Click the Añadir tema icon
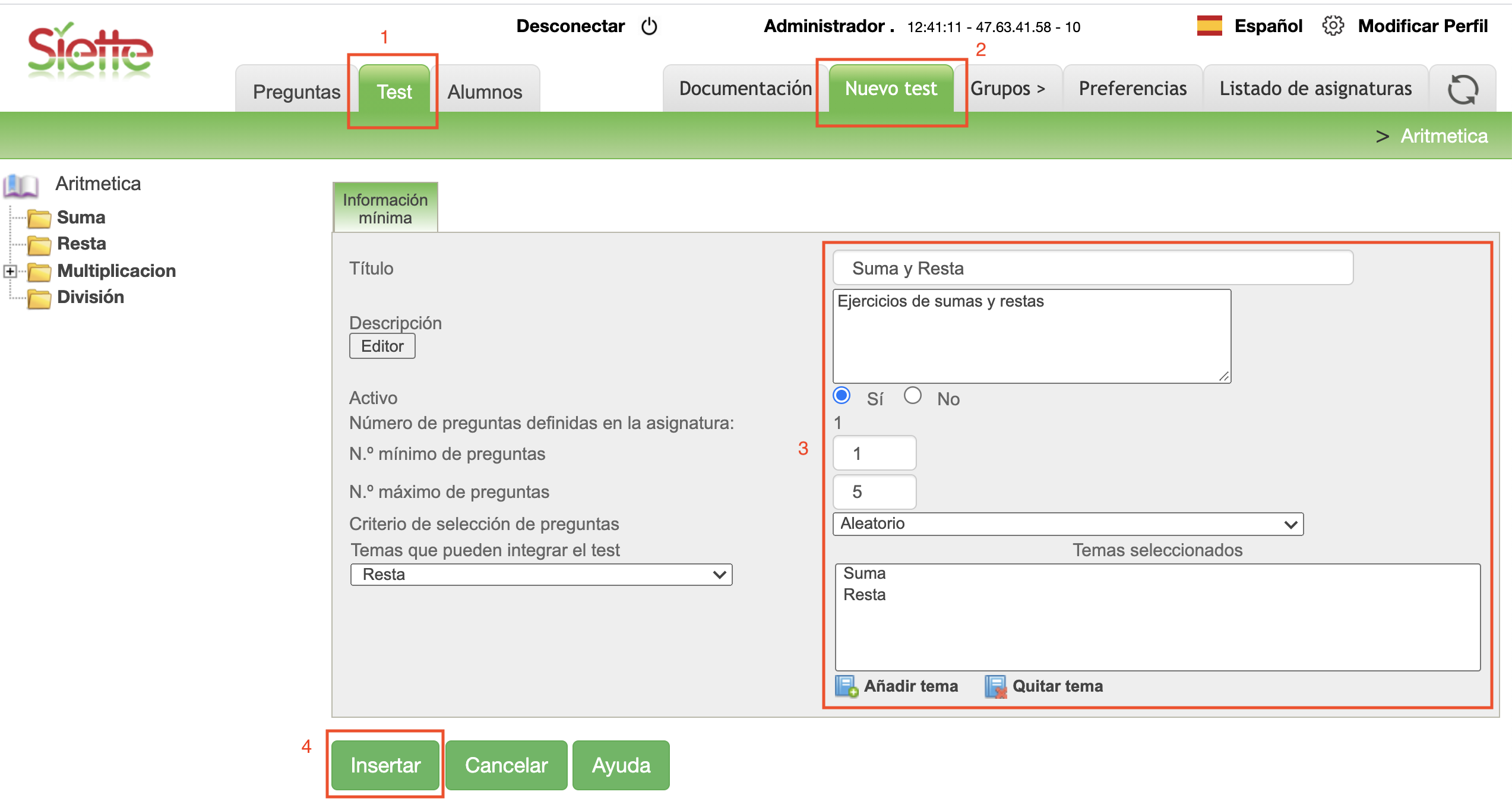This screenshot has width=1512, height=801. pos(846,686)
